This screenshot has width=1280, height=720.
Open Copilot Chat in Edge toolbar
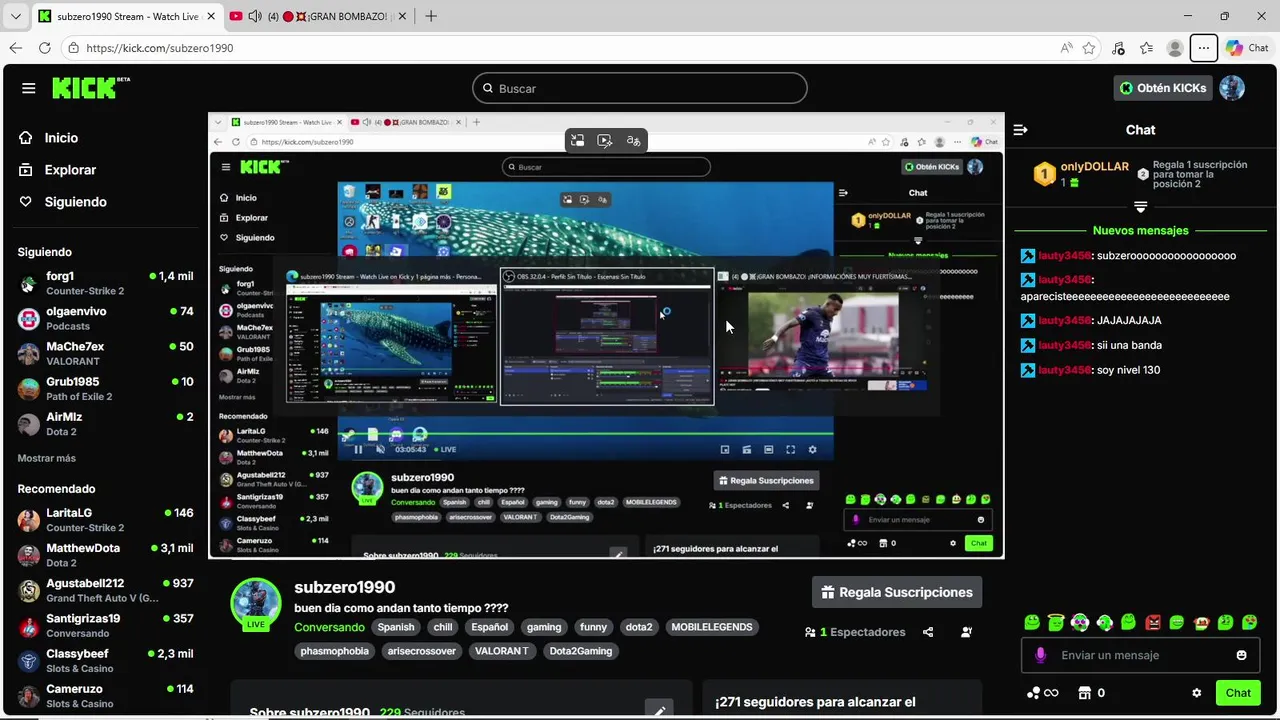[x=1246, y=48]
